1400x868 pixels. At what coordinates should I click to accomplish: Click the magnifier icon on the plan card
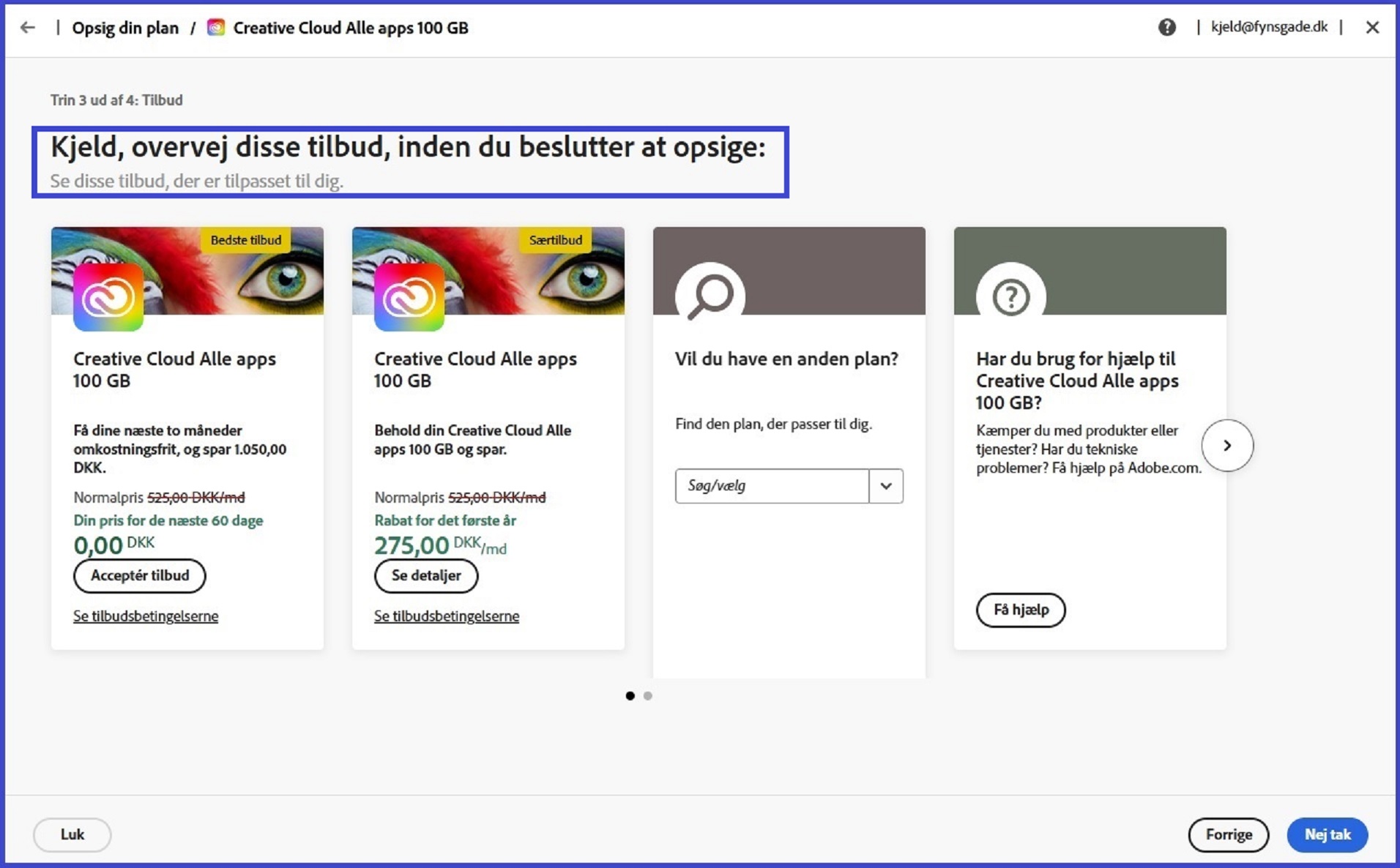coord(710,296)
